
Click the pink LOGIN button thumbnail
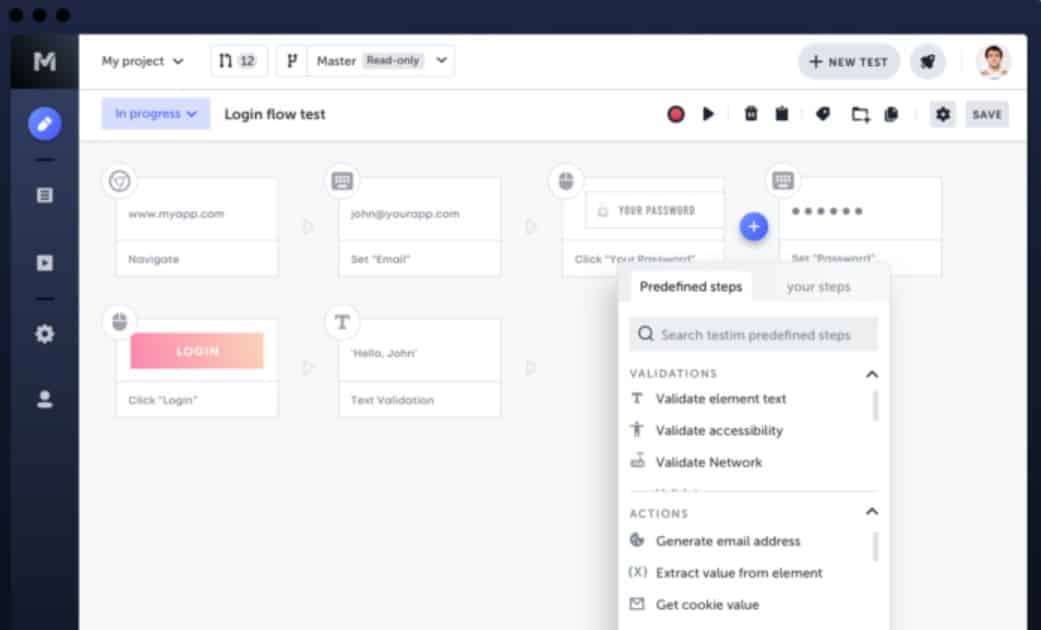[x=197, y=351]
